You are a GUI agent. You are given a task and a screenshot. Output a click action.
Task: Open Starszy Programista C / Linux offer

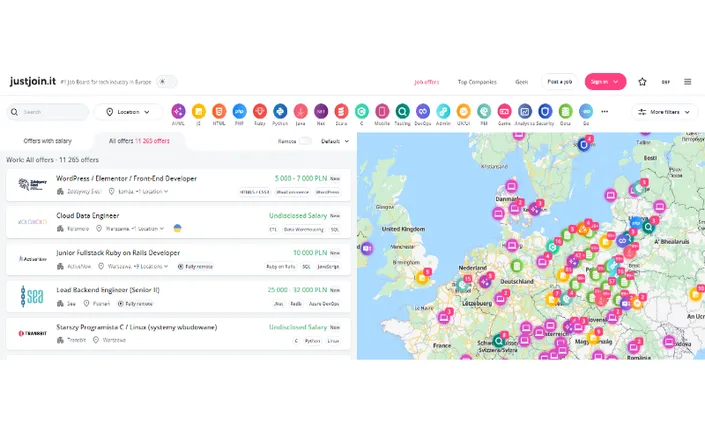click(178, 334)
